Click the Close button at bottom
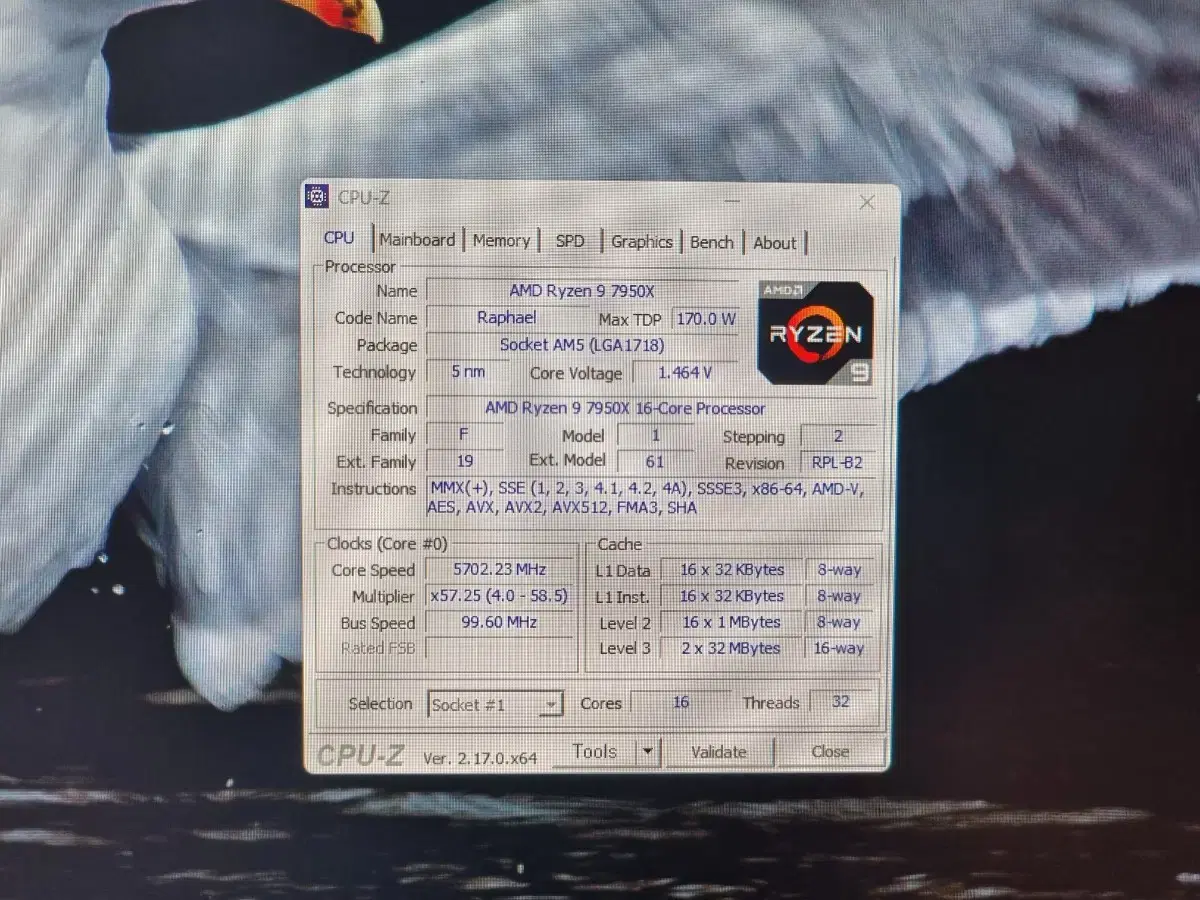 830,752
